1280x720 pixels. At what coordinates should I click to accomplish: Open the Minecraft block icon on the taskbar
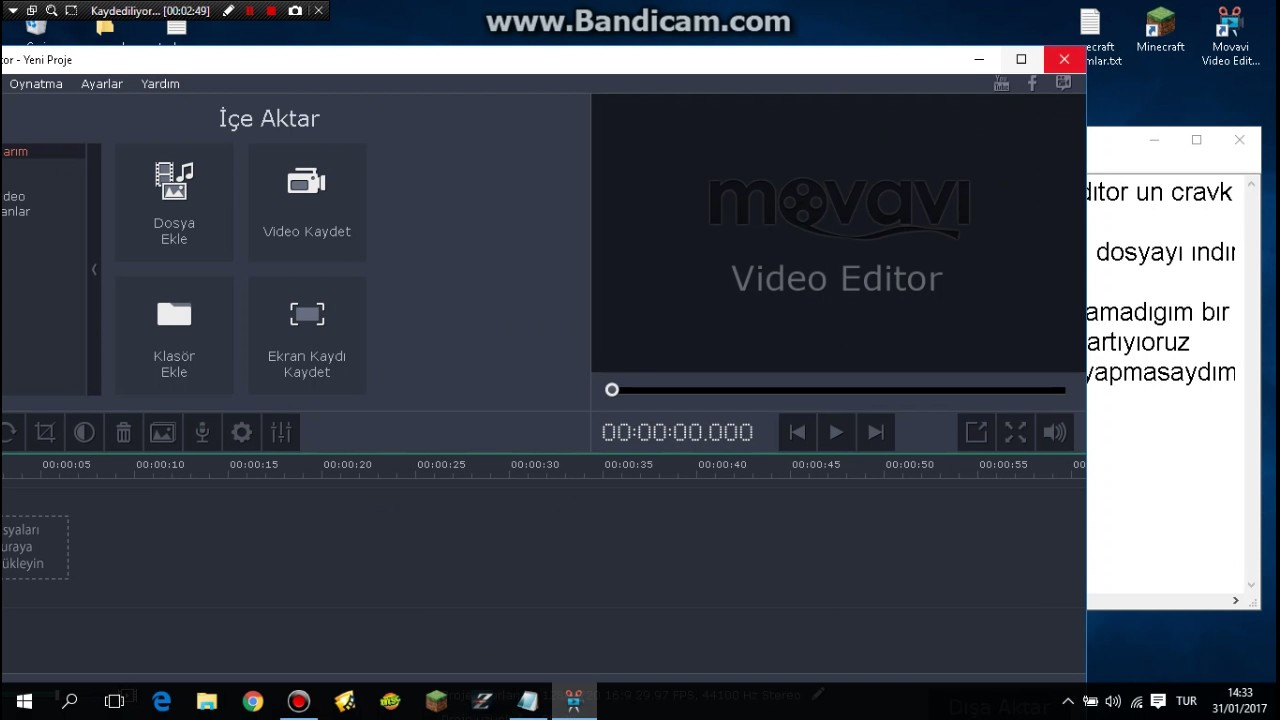[x=437, y=702]
